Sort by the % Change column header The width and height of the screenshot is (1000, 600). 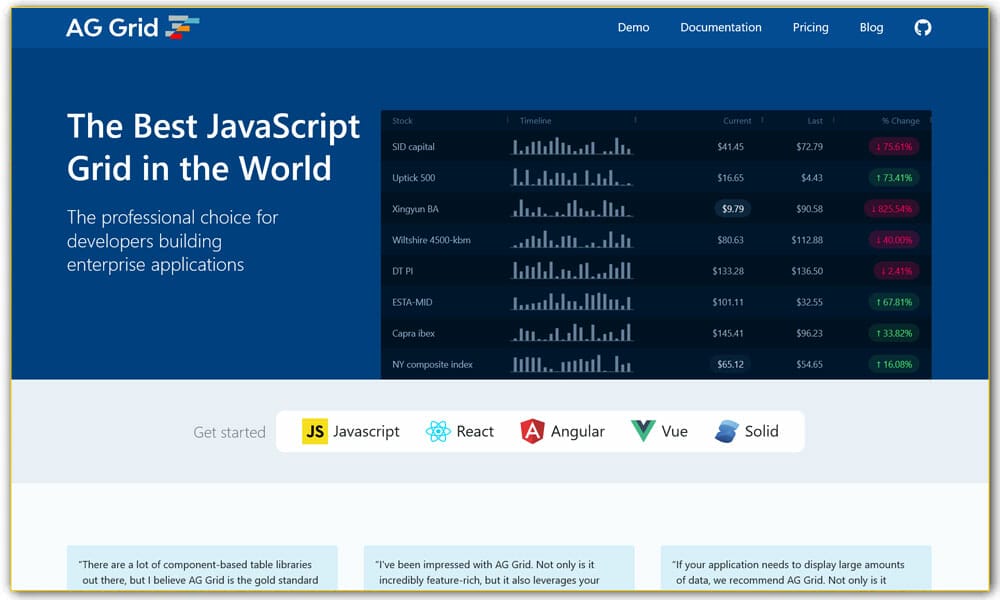tap(900, 121)
